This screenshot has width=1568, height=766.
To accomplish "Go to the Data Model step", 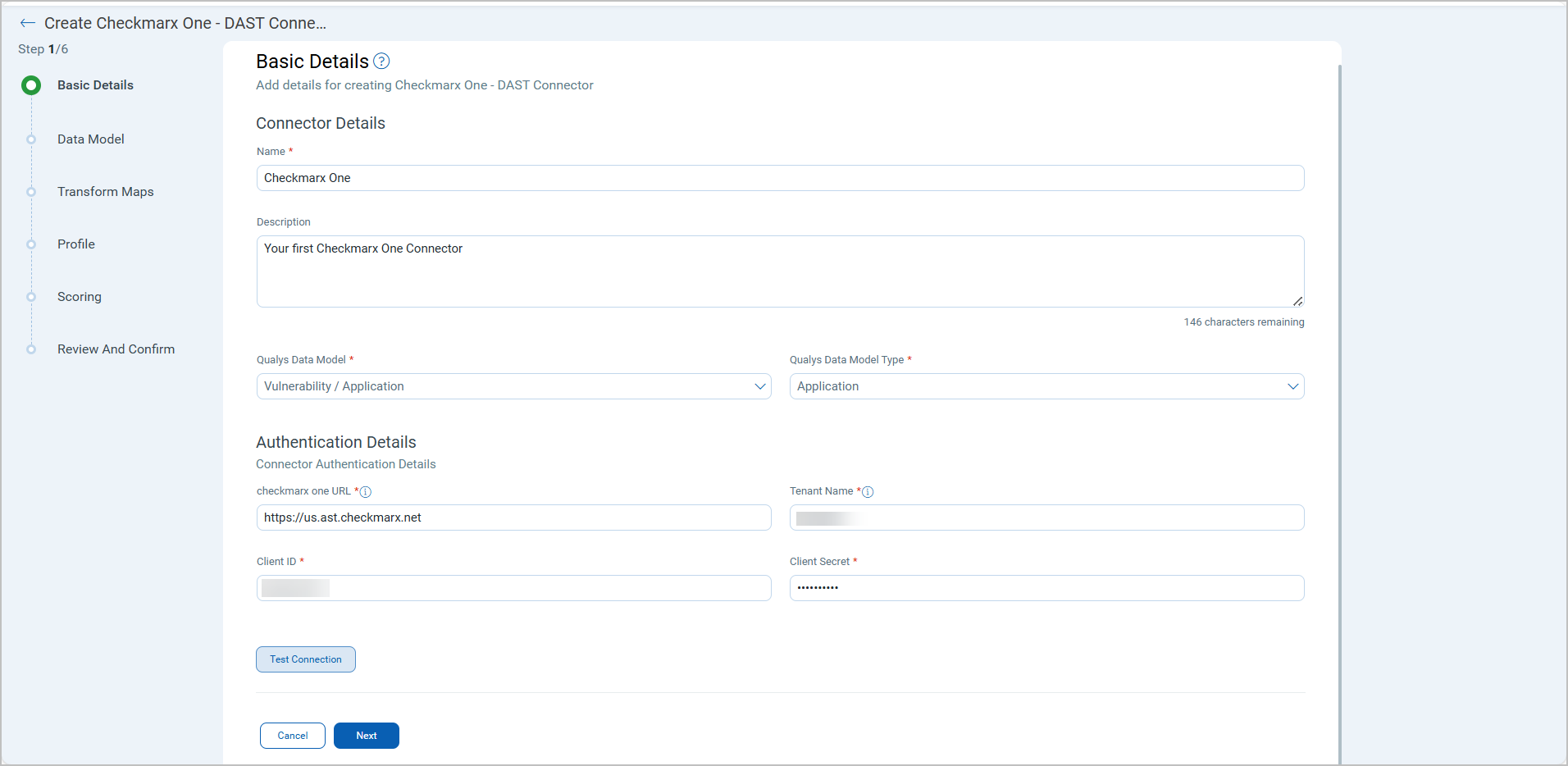I will (91, 139).
